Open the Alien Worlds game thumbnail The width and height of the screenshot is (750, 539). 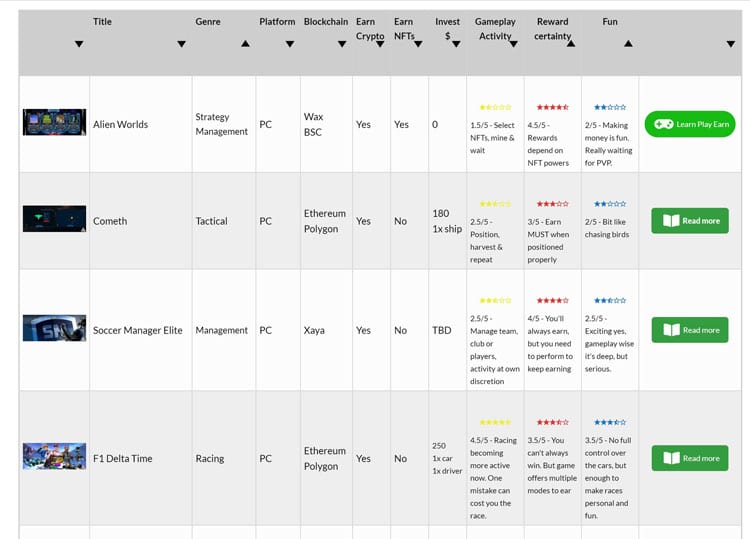(x=54, y=123)
